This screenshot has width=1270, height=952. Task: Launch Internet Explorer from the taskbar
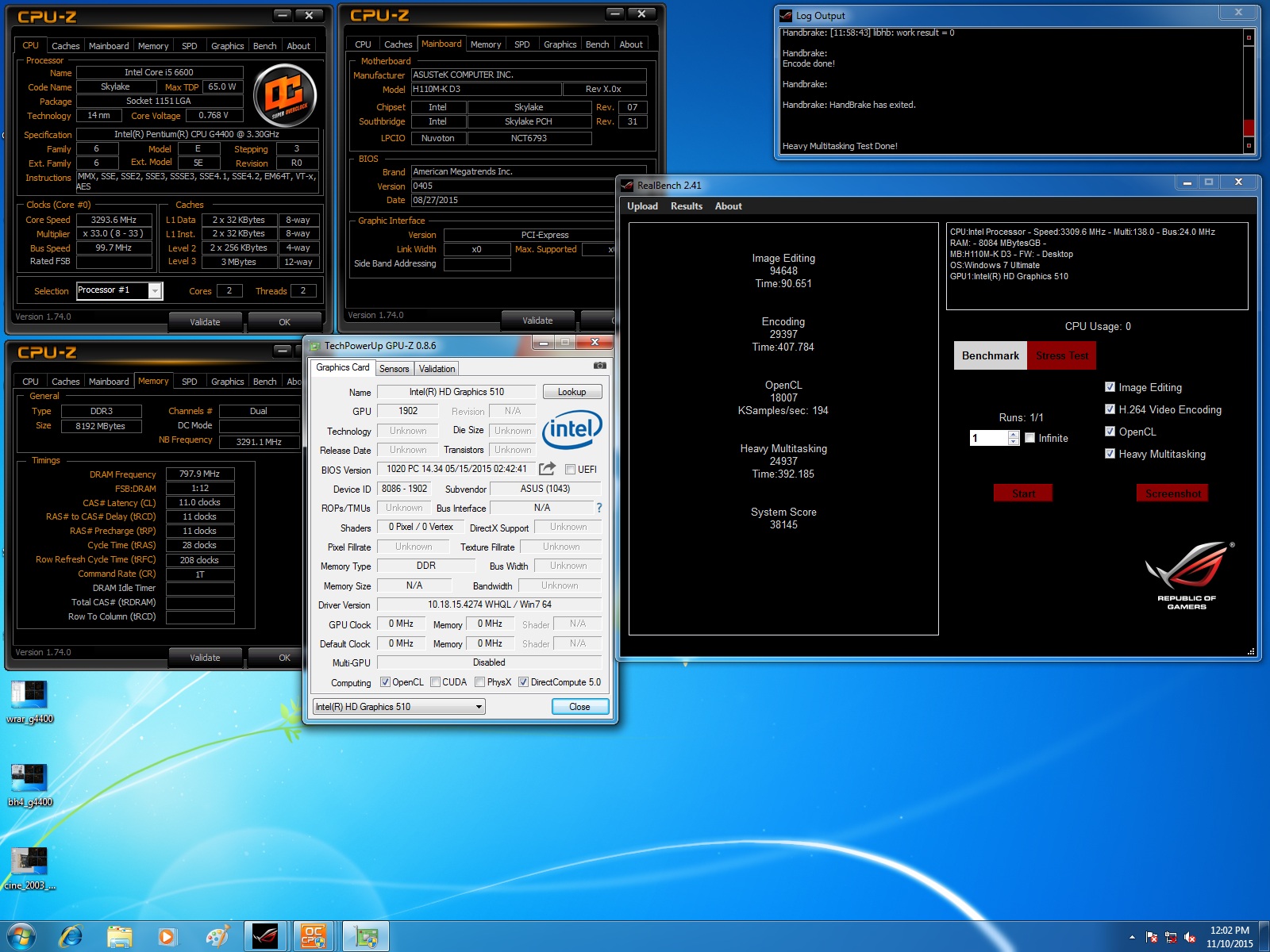71,937
